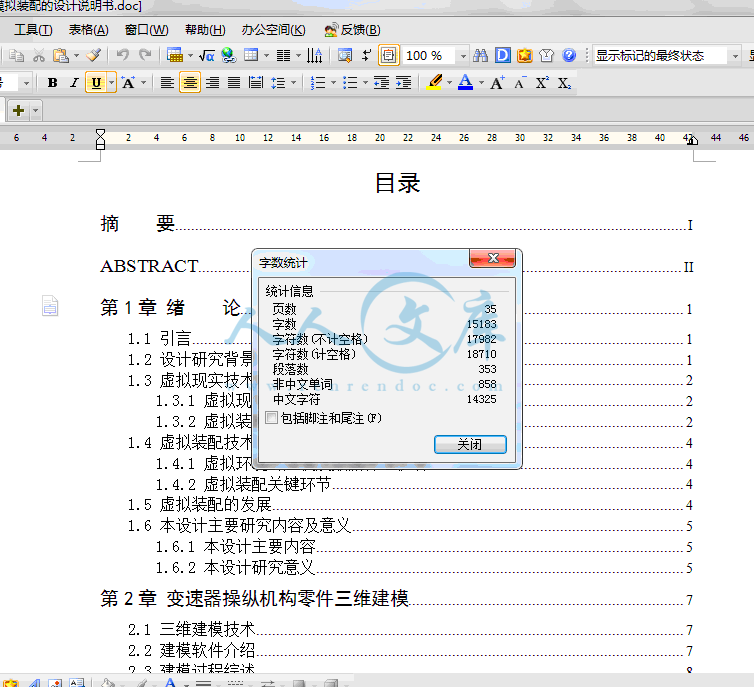Increase font size with A+ icon
754x687 pixels.
tap(497, 83)
